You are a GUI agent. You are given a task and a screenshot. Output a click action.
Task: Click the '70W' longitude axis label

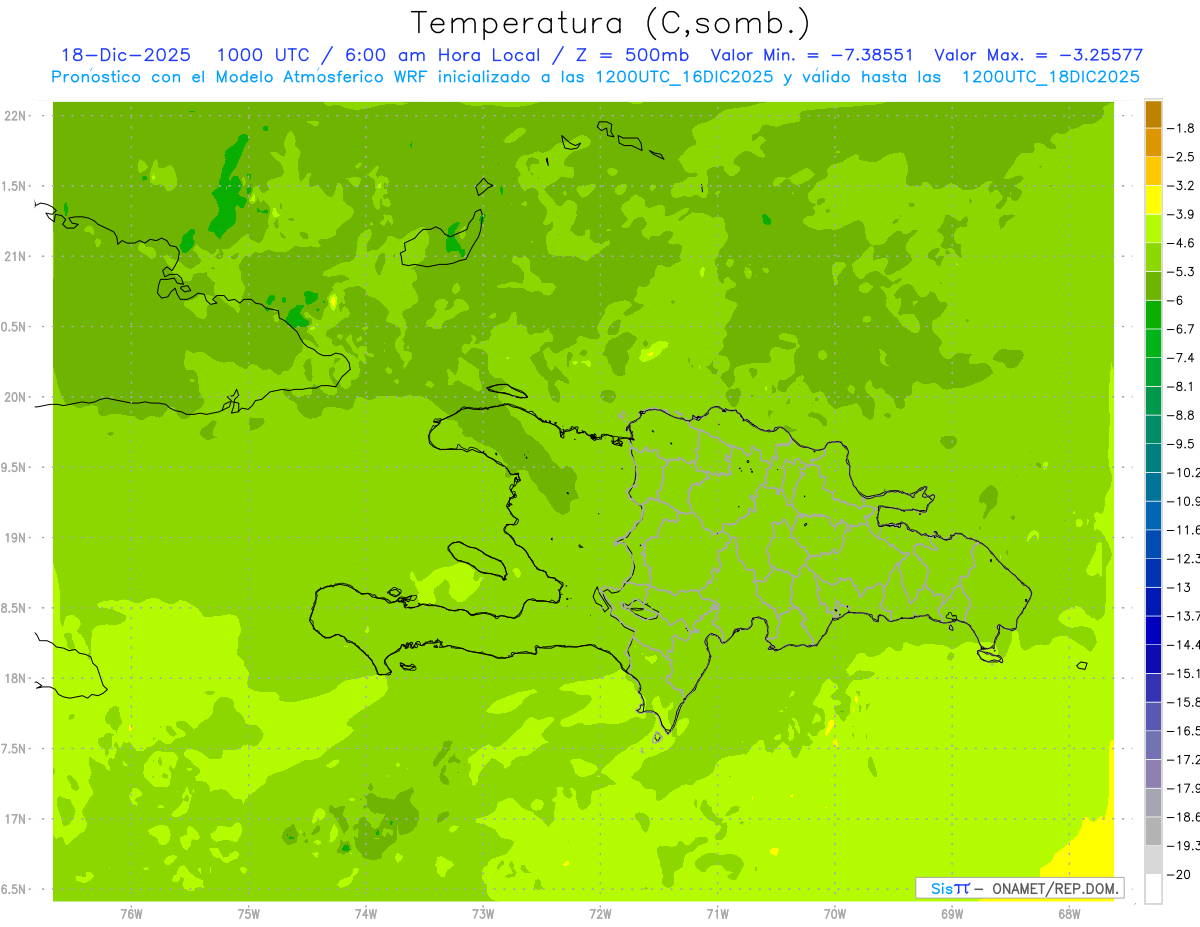click(x=835, y=913)
